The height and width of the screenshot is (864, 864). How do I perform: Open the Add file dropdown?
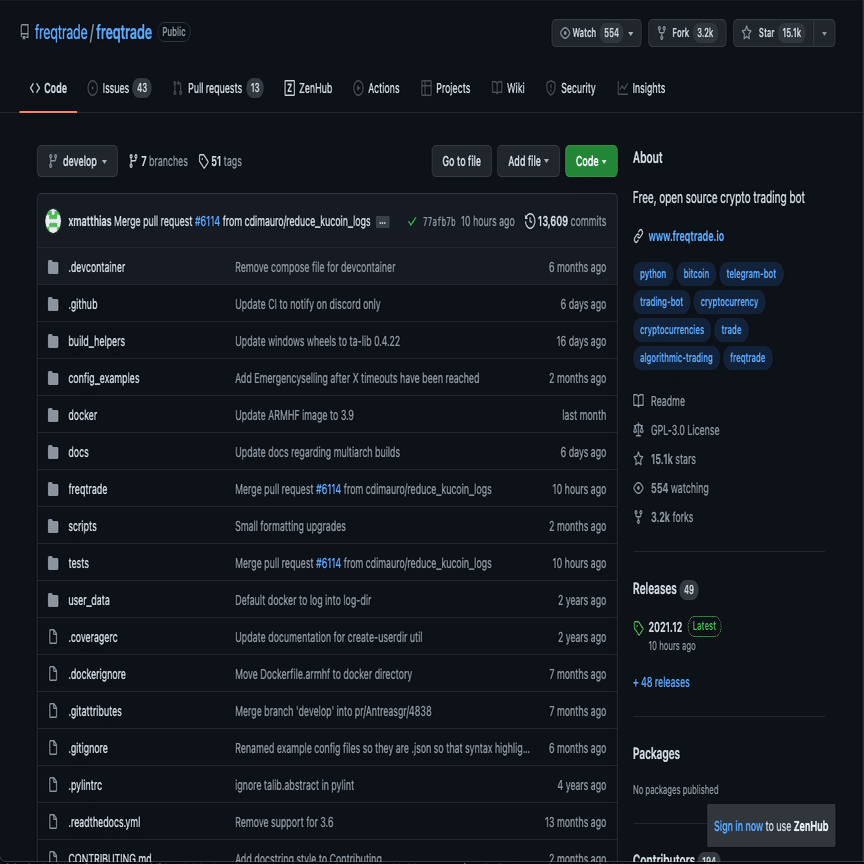[x=528, y=160]
